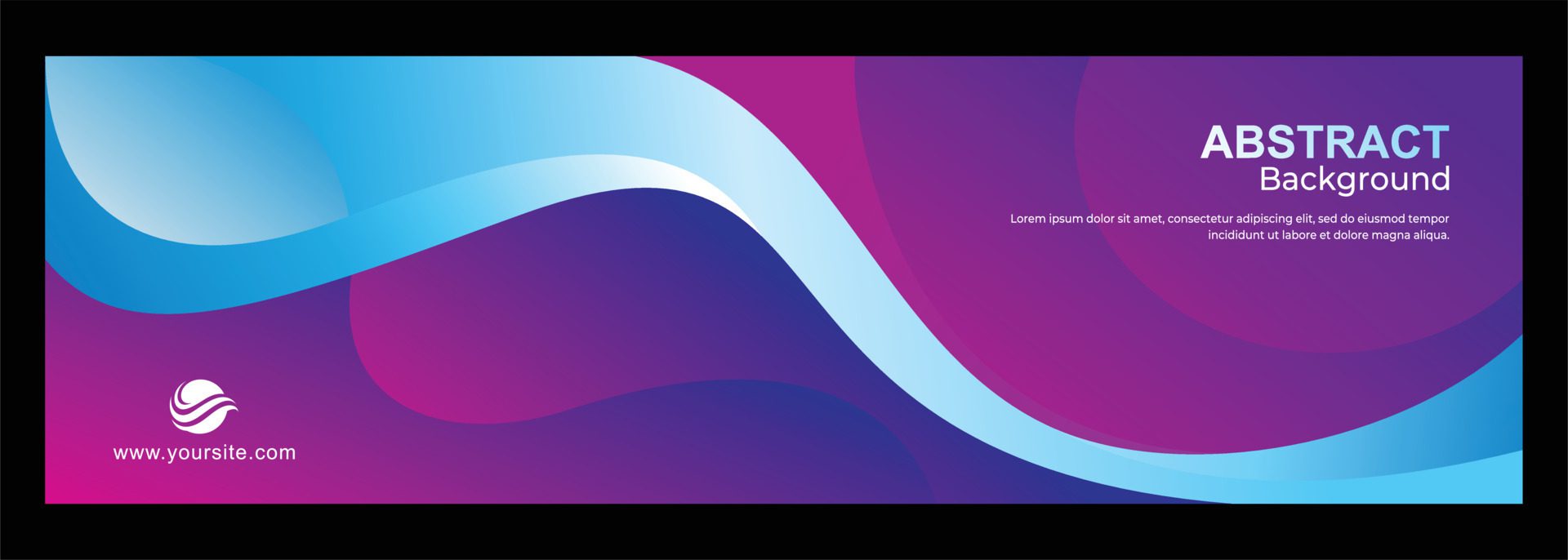Image resolution: width=1568 pixels, height=560 pixels.
Task: Click the black bar above the banner
Action: tap(784, 27)
